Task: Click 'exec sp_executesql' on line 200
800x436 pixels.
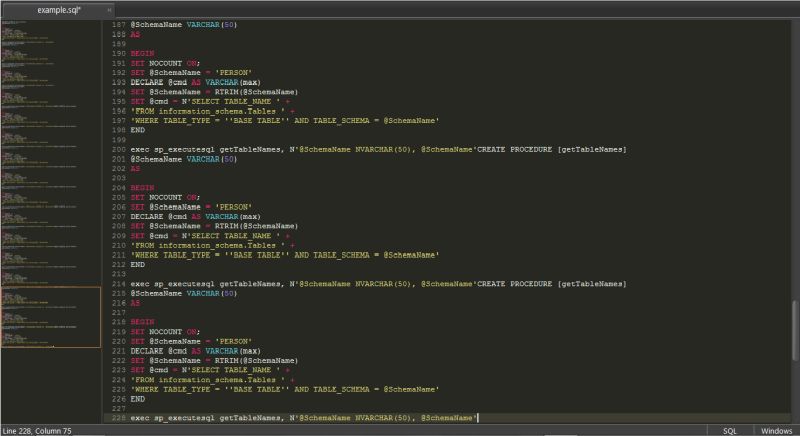Action: pyautogui.click(x=172, y=149)
